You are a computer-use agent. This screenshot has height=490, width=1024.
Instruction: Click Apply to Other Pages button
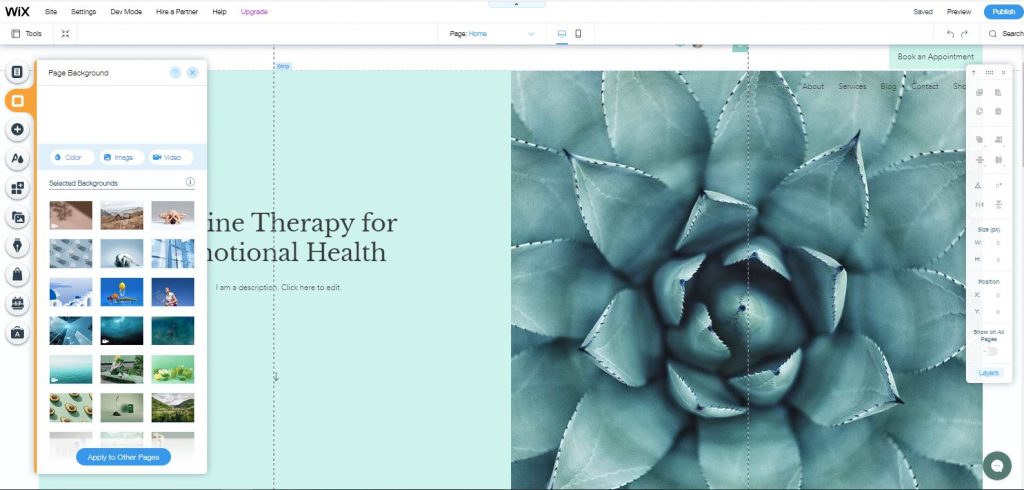pyautogui.click(x=124, y=457)
